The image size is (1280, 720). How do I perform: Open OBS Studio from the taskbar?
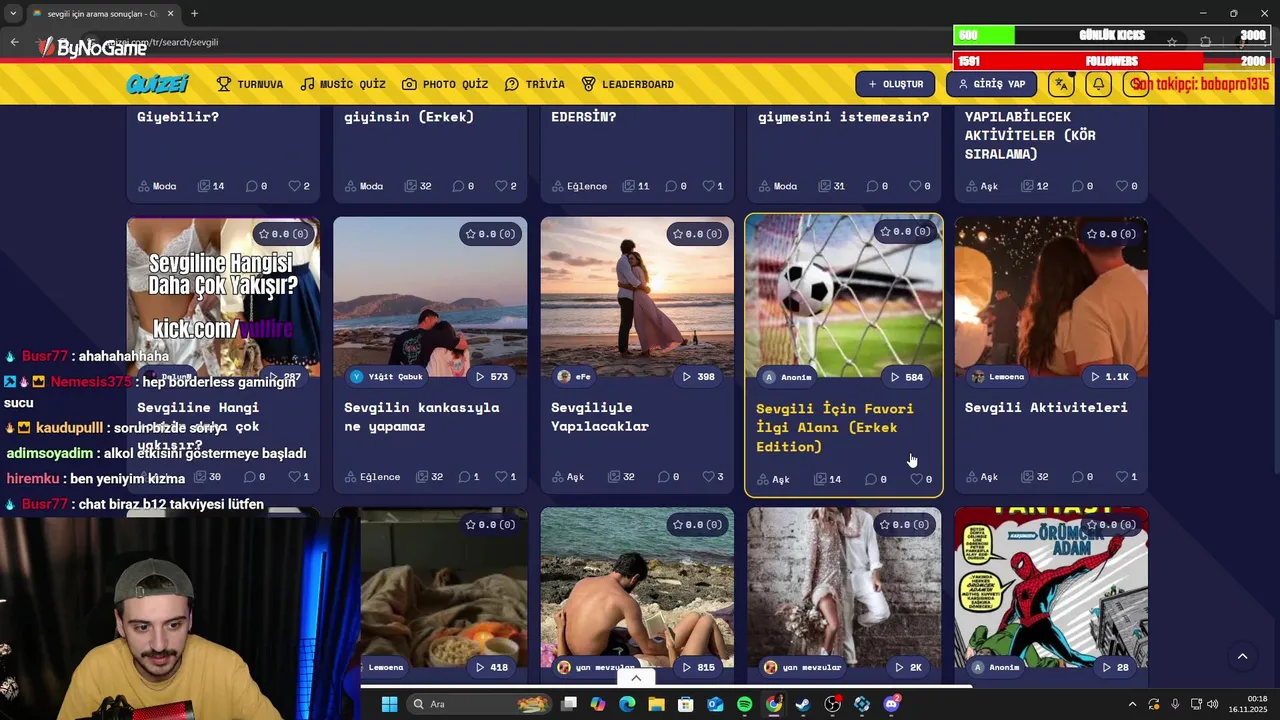(x=832, y=704)
